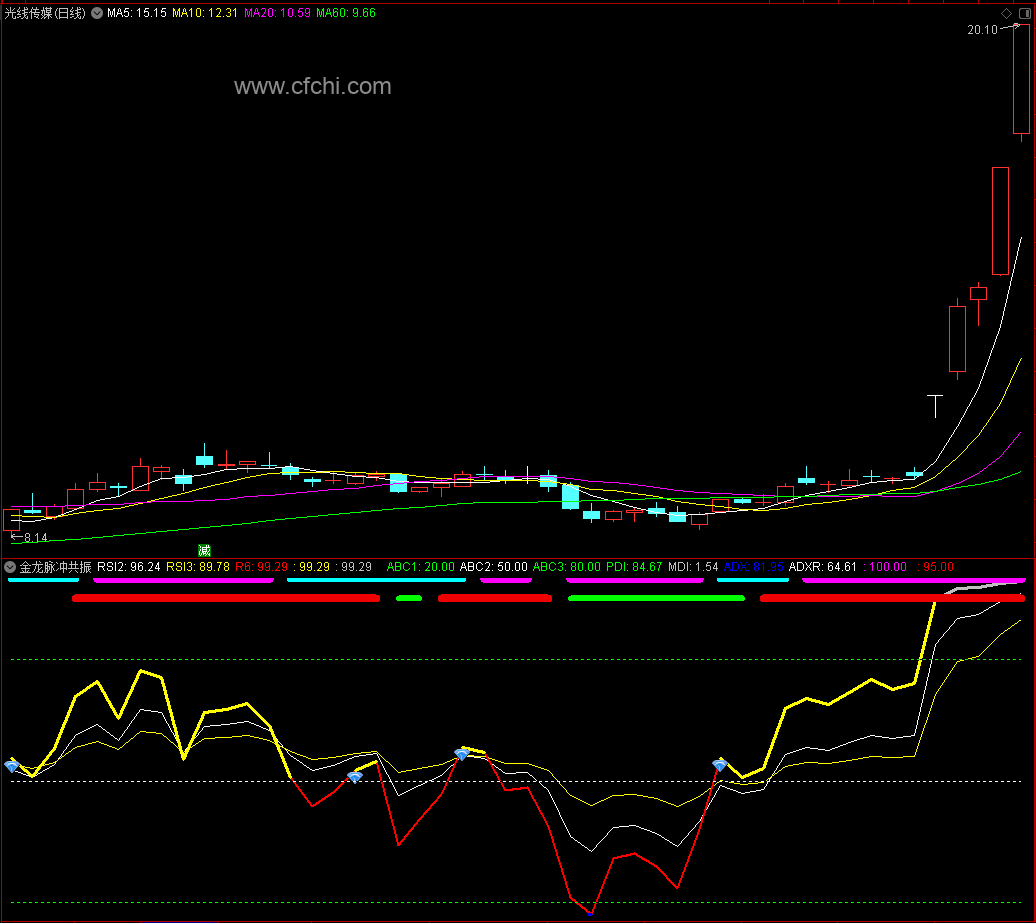Click the red :95.00 value

click(x=936, y=567)
